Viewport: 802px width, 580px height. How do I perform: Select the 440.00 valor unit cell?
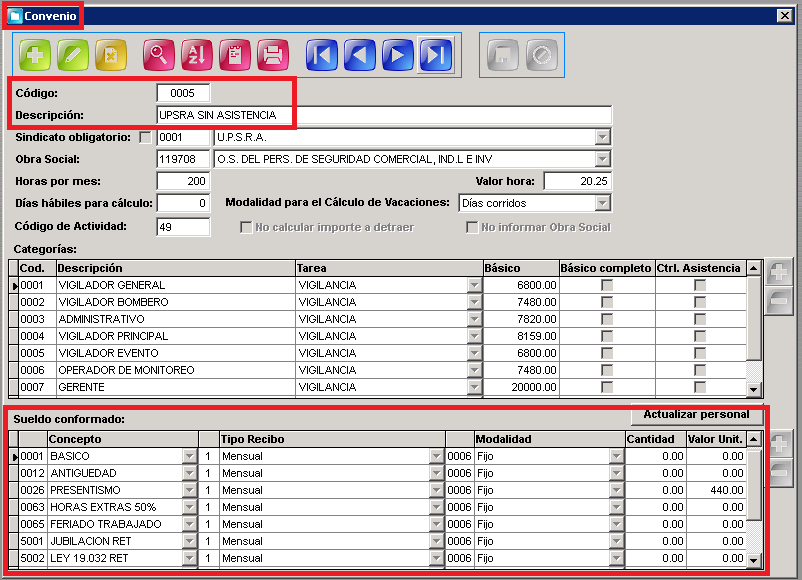pyautogui.click(x=716, y=490)
